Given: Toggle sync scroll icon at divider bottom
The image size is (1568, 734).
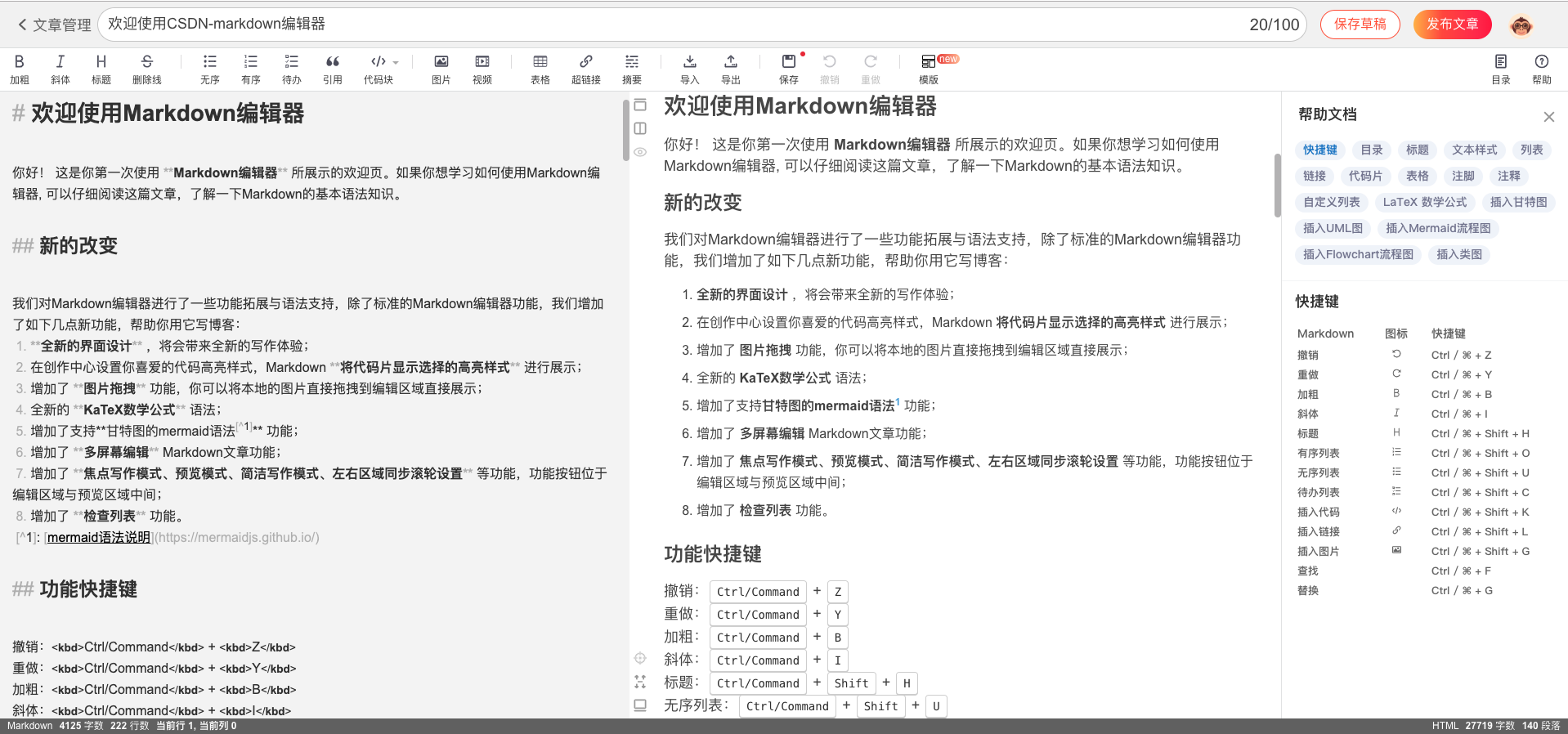Looking at the screenshot, I should coord(640,705).
